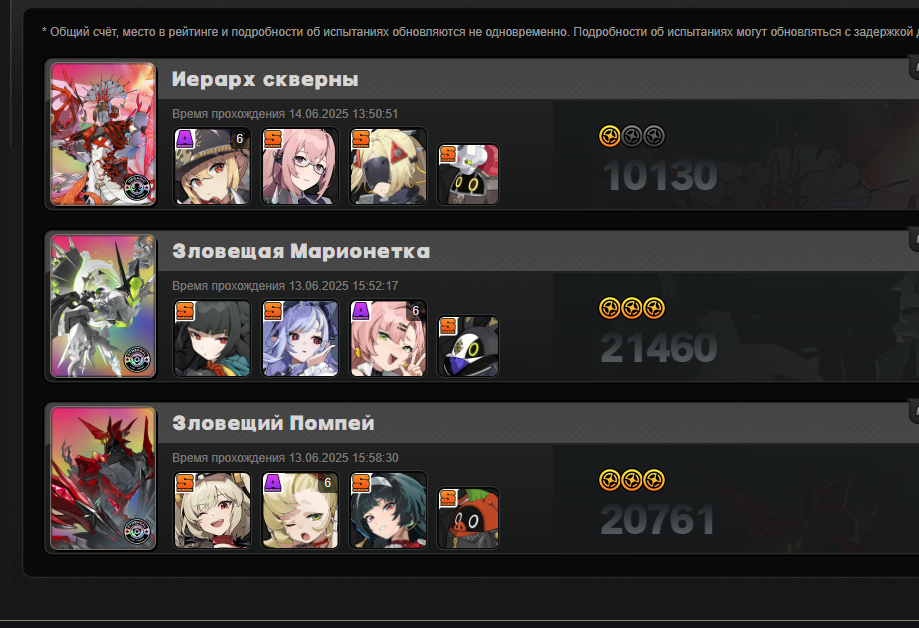Click the 21460 score three-star rating

point(632,308)
